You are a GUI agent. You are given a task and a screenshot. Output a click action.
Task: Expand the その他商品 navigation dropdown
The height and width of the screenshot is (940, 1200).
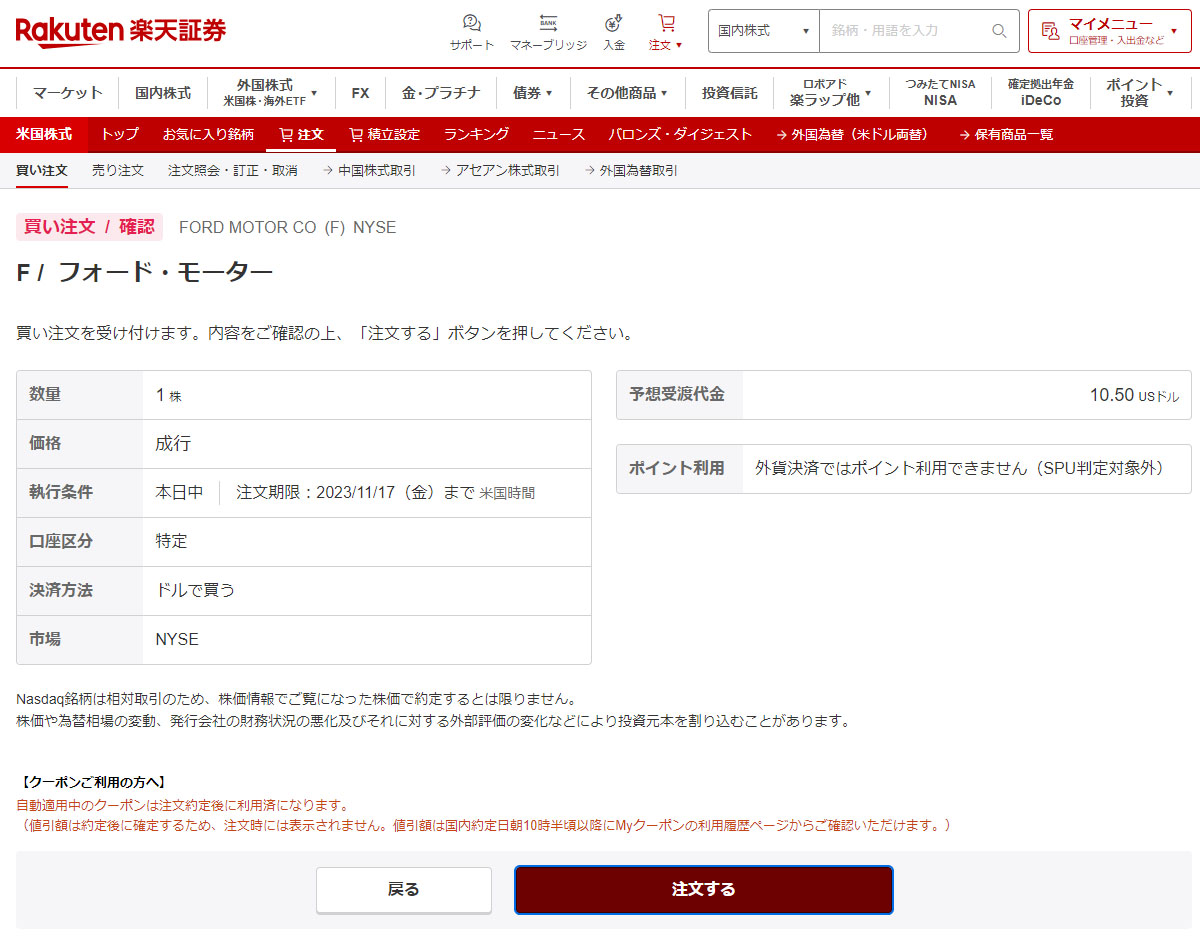pyautogui.click(x=627, y=93)
